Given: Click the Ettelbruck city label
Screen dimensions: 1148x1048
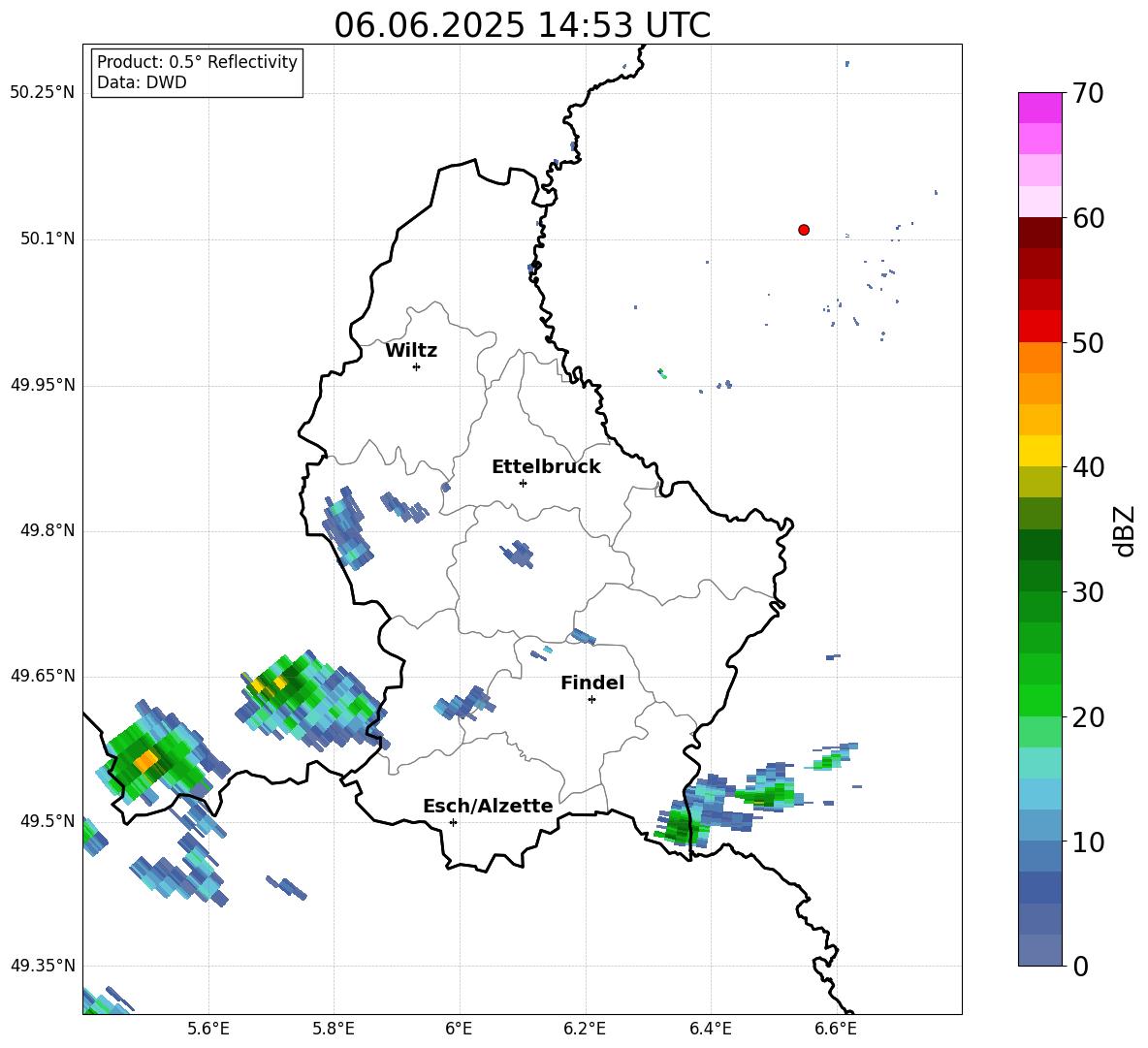Looking at the screenshot, I should click(x=546, y=467).
